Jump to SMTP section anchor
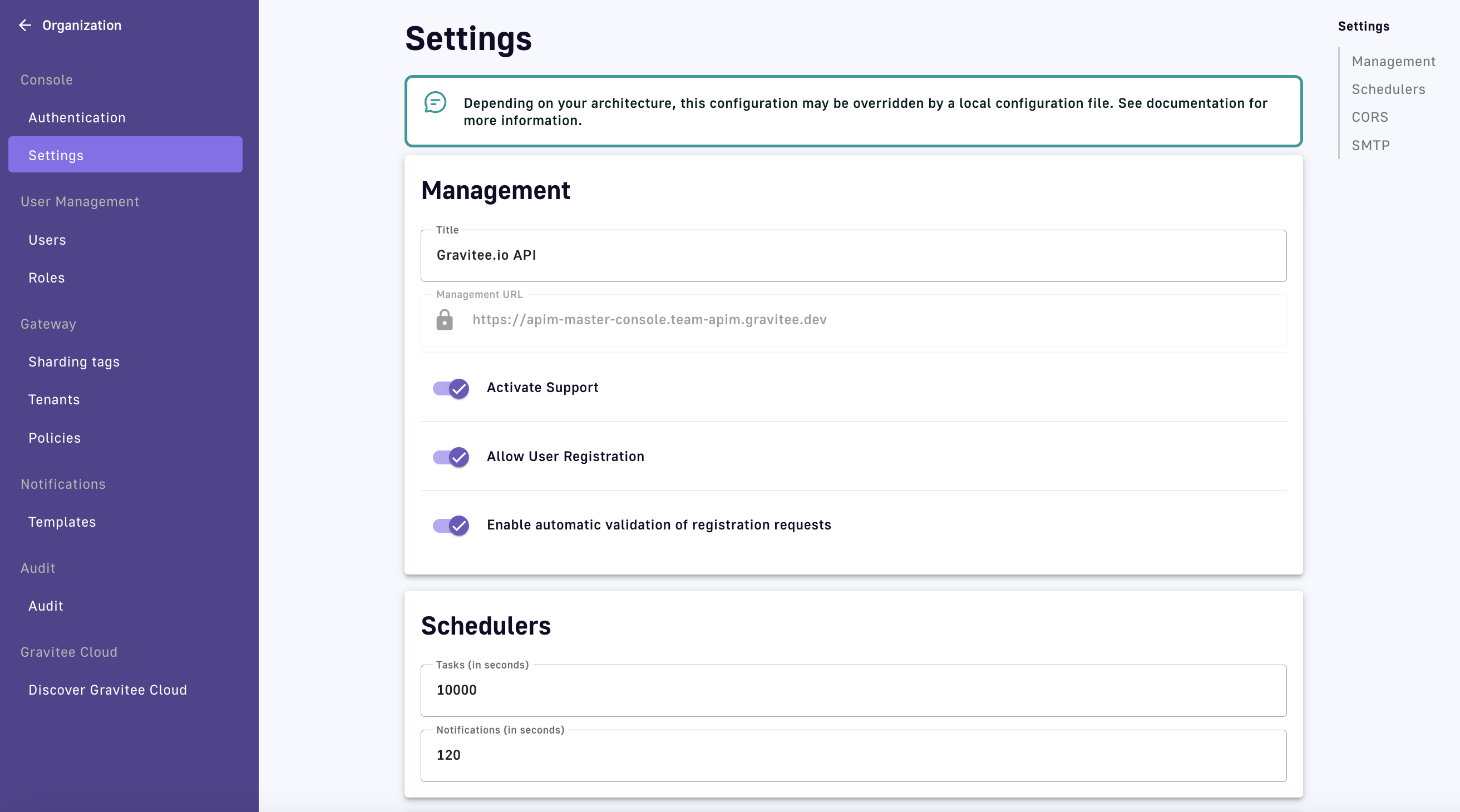This screenshot has width=1460, height=812. point(1370,145)
